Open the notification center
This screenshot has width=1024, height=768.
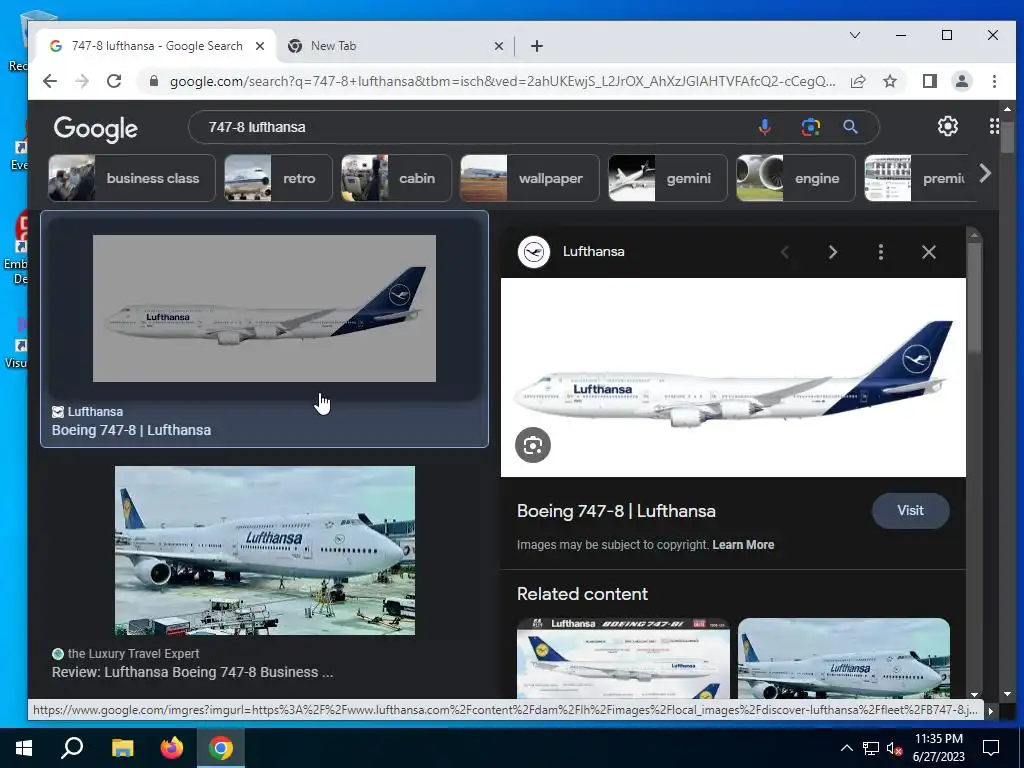(x=991, y=748)
